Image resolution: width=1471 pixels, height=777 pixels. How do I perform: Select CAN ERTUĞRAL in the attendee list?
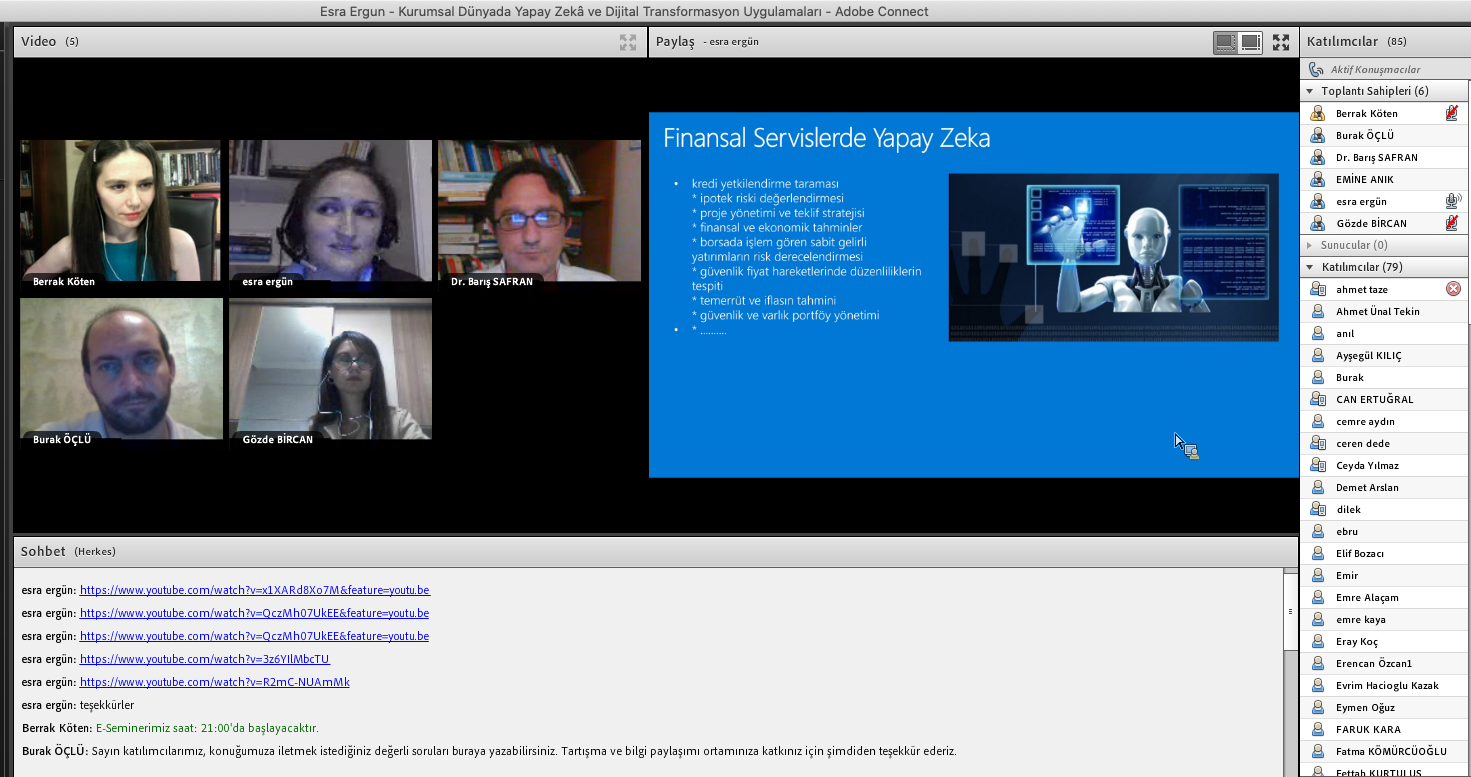1374,399
